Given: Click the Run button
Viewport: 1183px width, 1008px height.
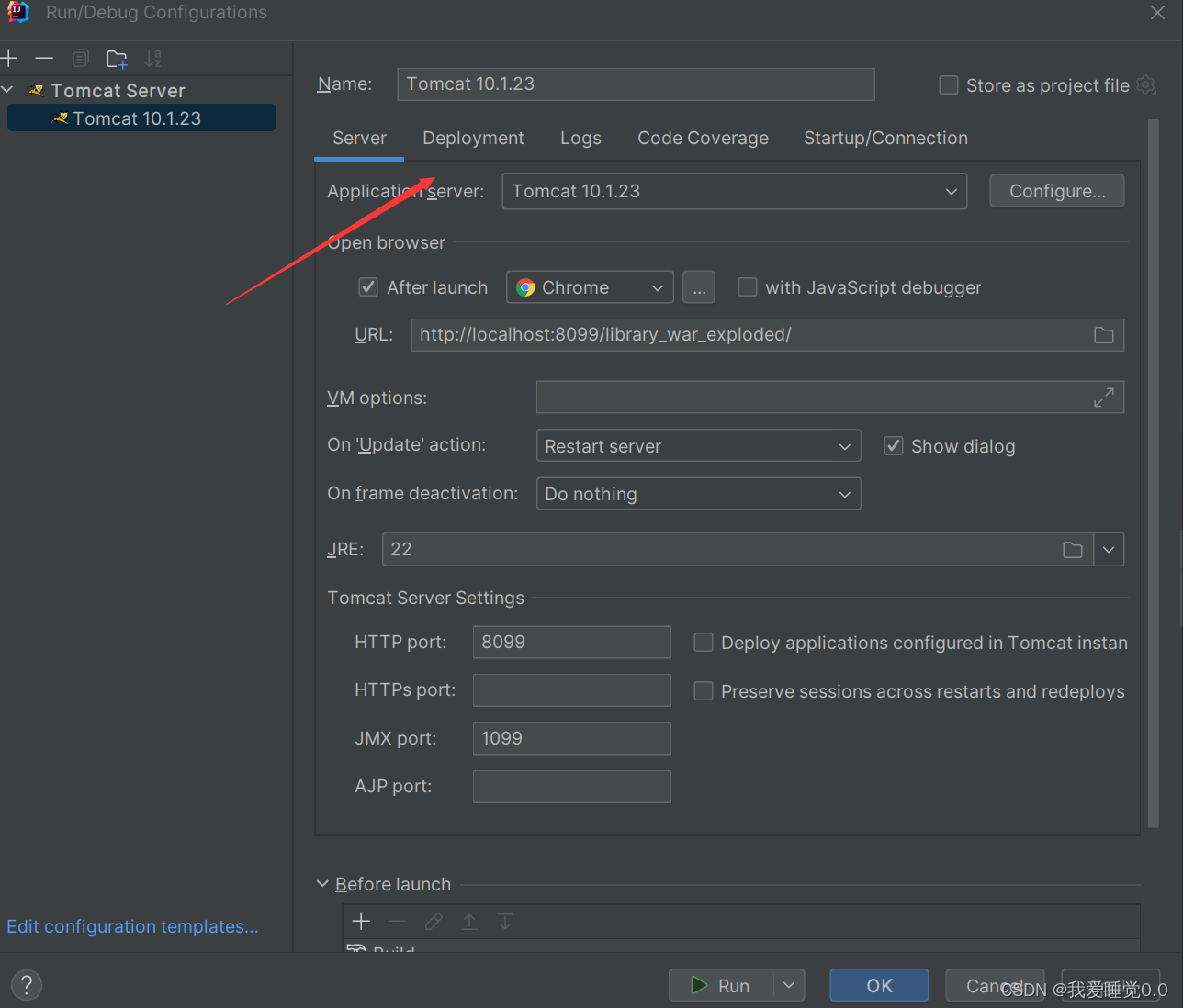Looking at the screenshot, I should [722, 985].
